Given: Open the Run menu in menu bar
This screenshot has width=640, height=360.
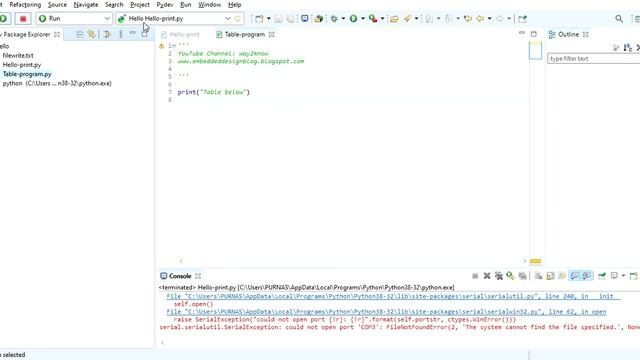Looking at the screenshot, I should pyautogui.click(x=186, y=4).
